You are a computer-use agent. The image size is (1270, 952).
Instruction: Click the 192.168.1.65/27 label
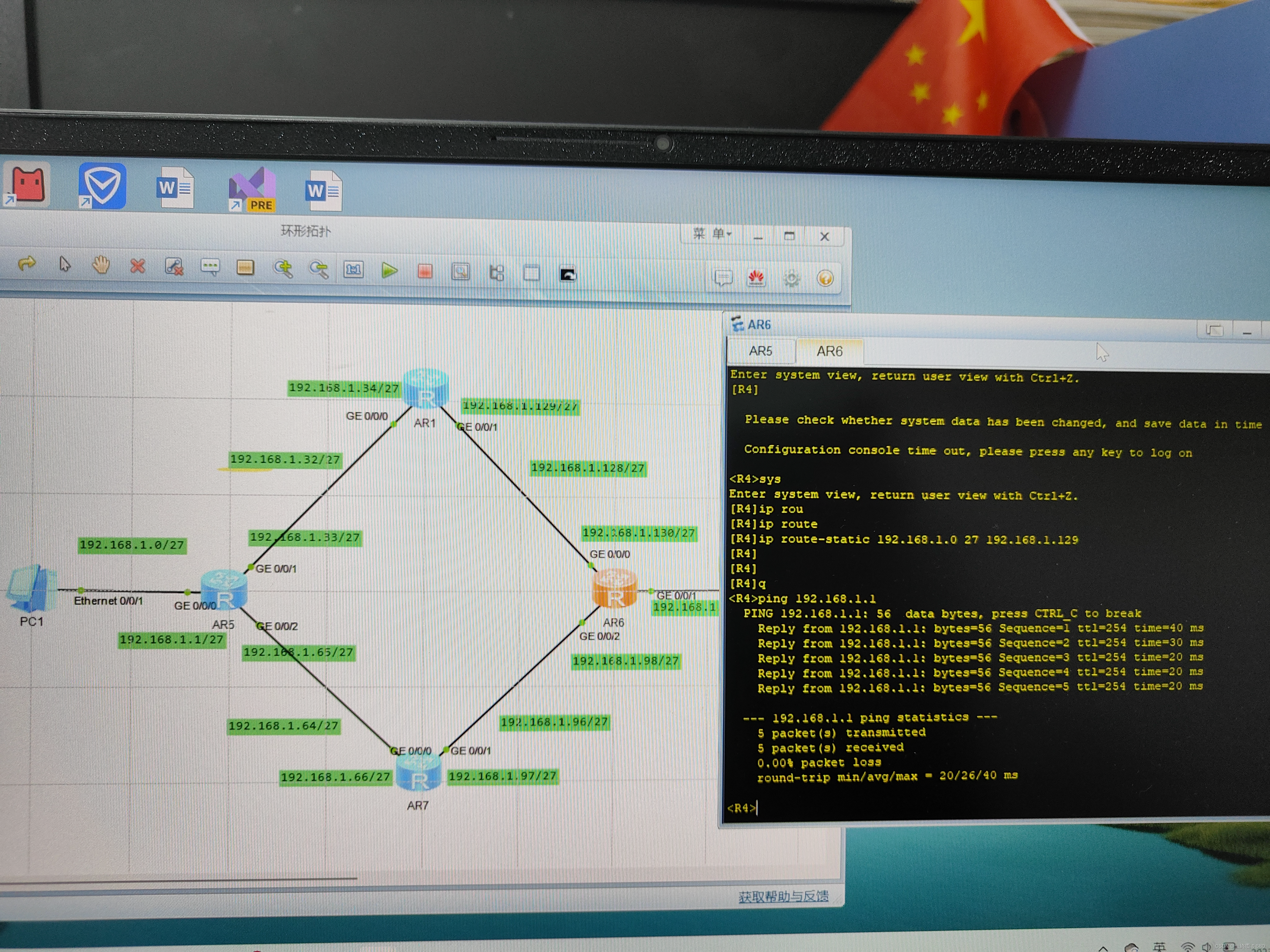(x=299, y=652)
